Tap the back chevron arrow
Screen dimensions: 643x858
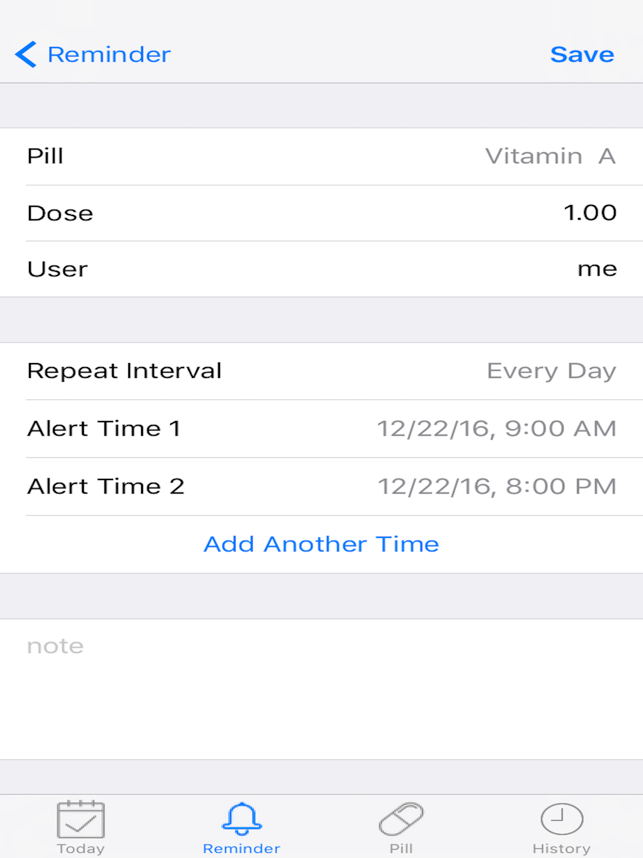[25, 54]
